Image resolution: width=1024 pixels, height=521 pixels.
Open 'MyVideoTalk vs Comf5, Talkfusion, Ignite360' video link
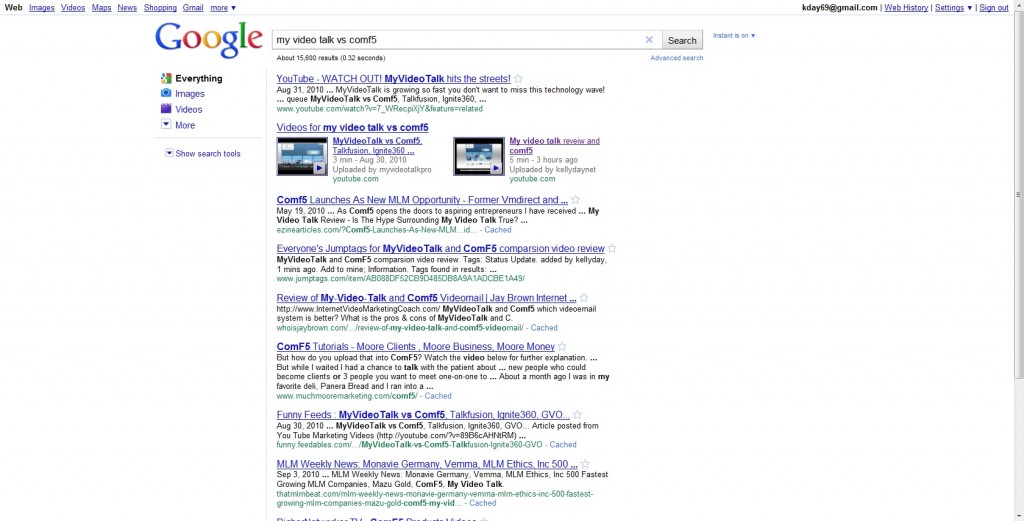tap(377, 146)
